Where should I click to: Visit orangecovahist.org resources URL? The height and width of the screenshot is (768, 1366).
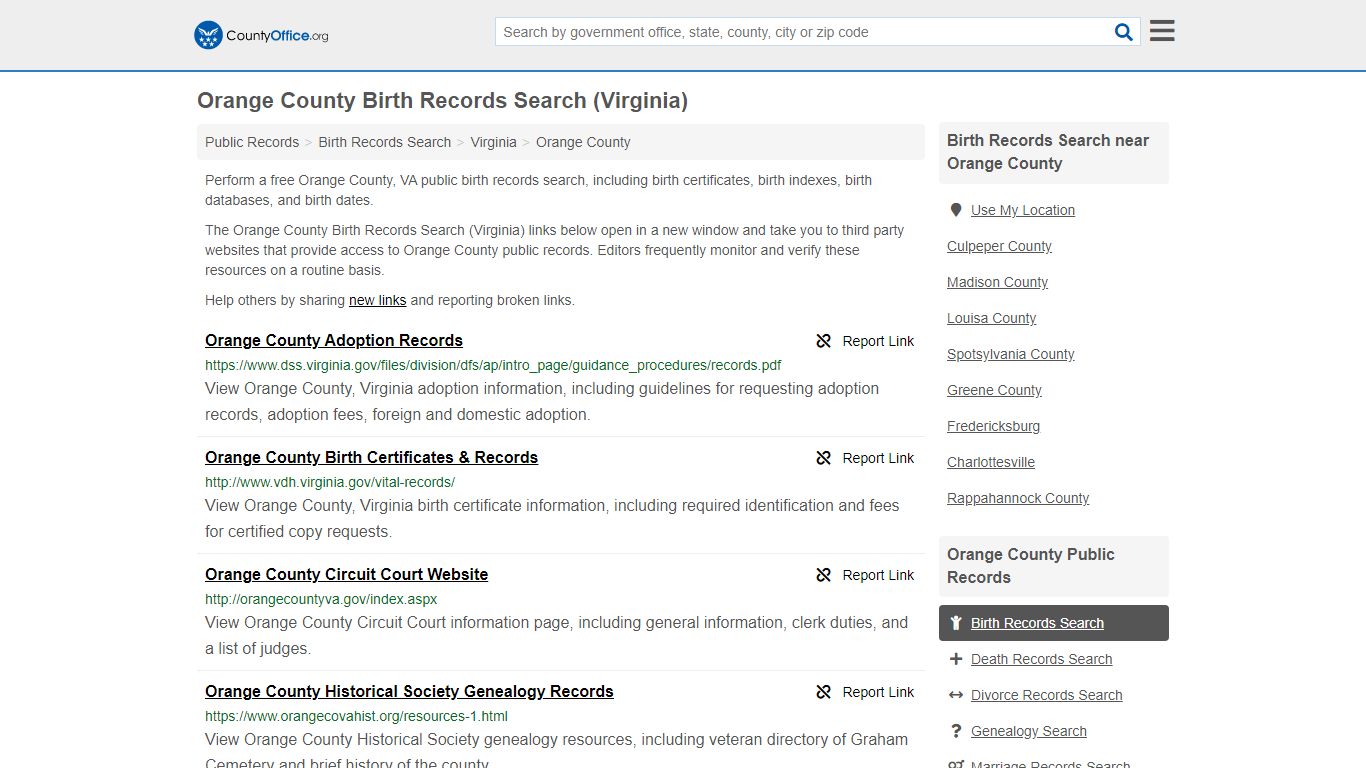356,716
